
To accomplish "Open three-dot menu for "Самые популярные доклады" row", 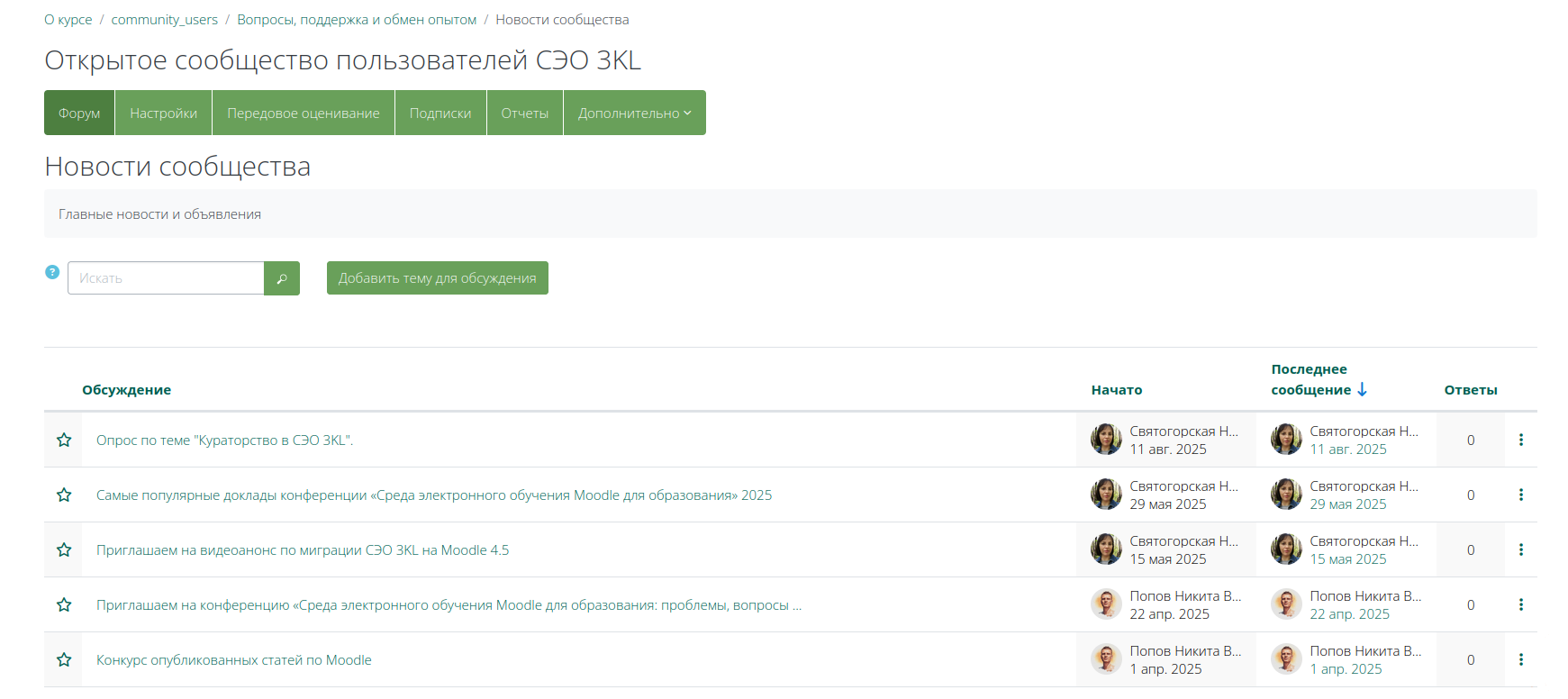I will coord(1520,495).
